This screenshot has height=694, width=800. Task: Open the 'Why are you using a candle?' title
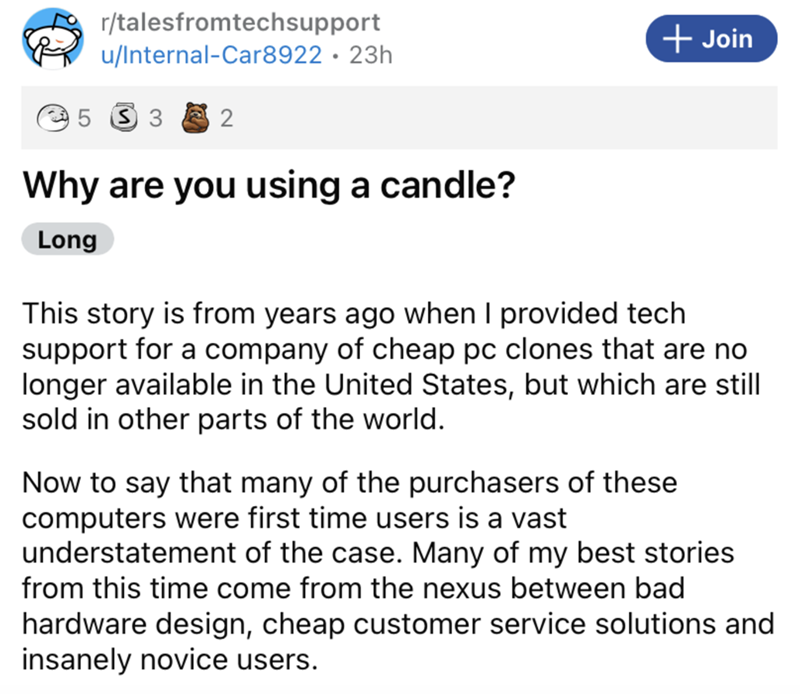coord(267,185)
